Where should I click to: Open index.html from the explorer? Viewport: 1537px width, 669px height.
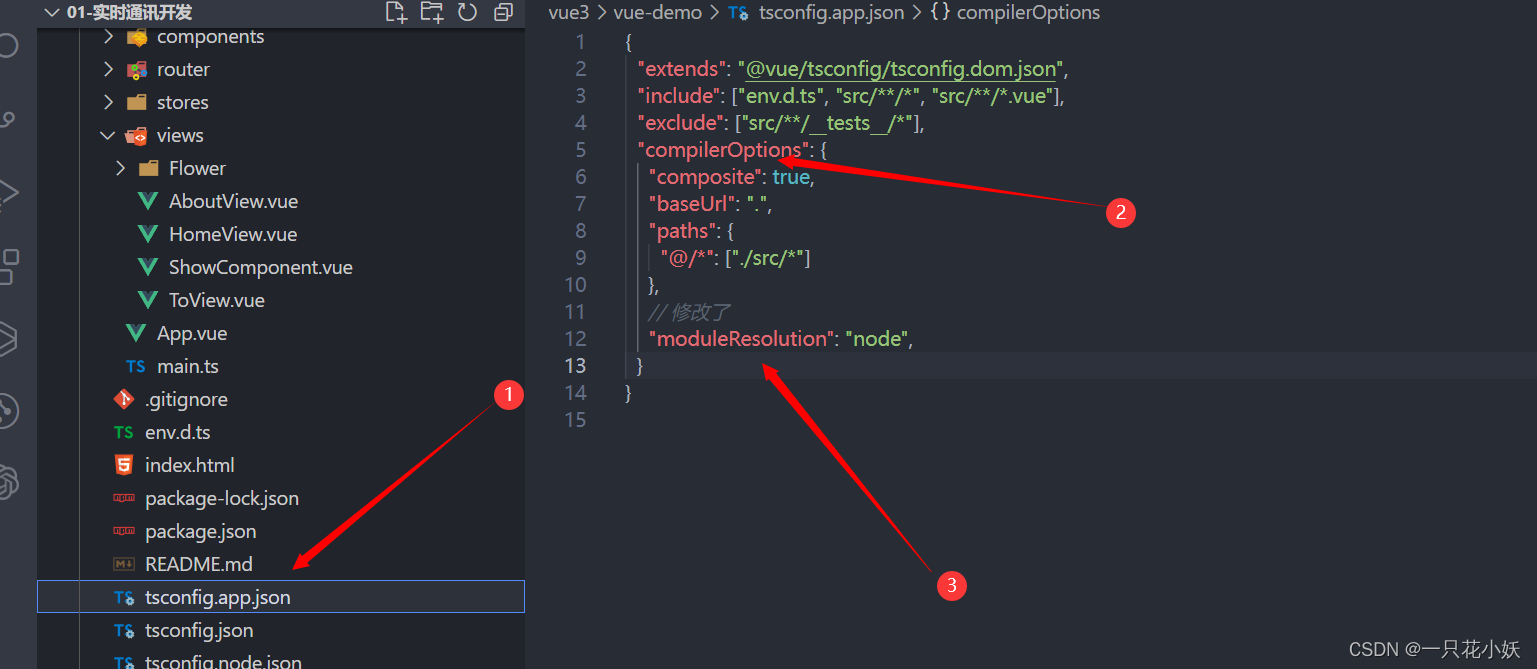[189, 466]
